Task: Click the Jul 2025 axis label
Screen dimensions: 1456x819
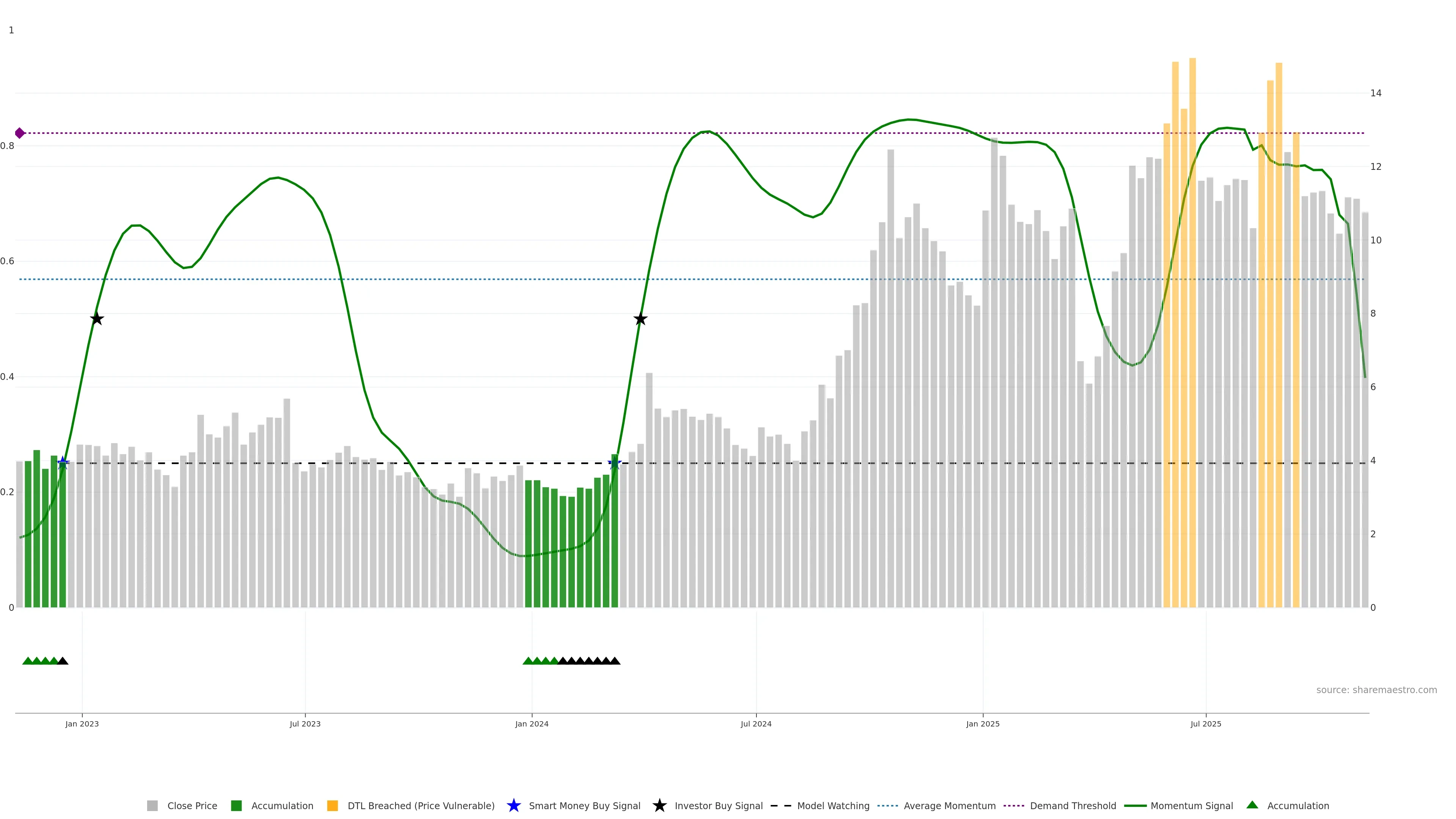Action: click(1206, 723)
